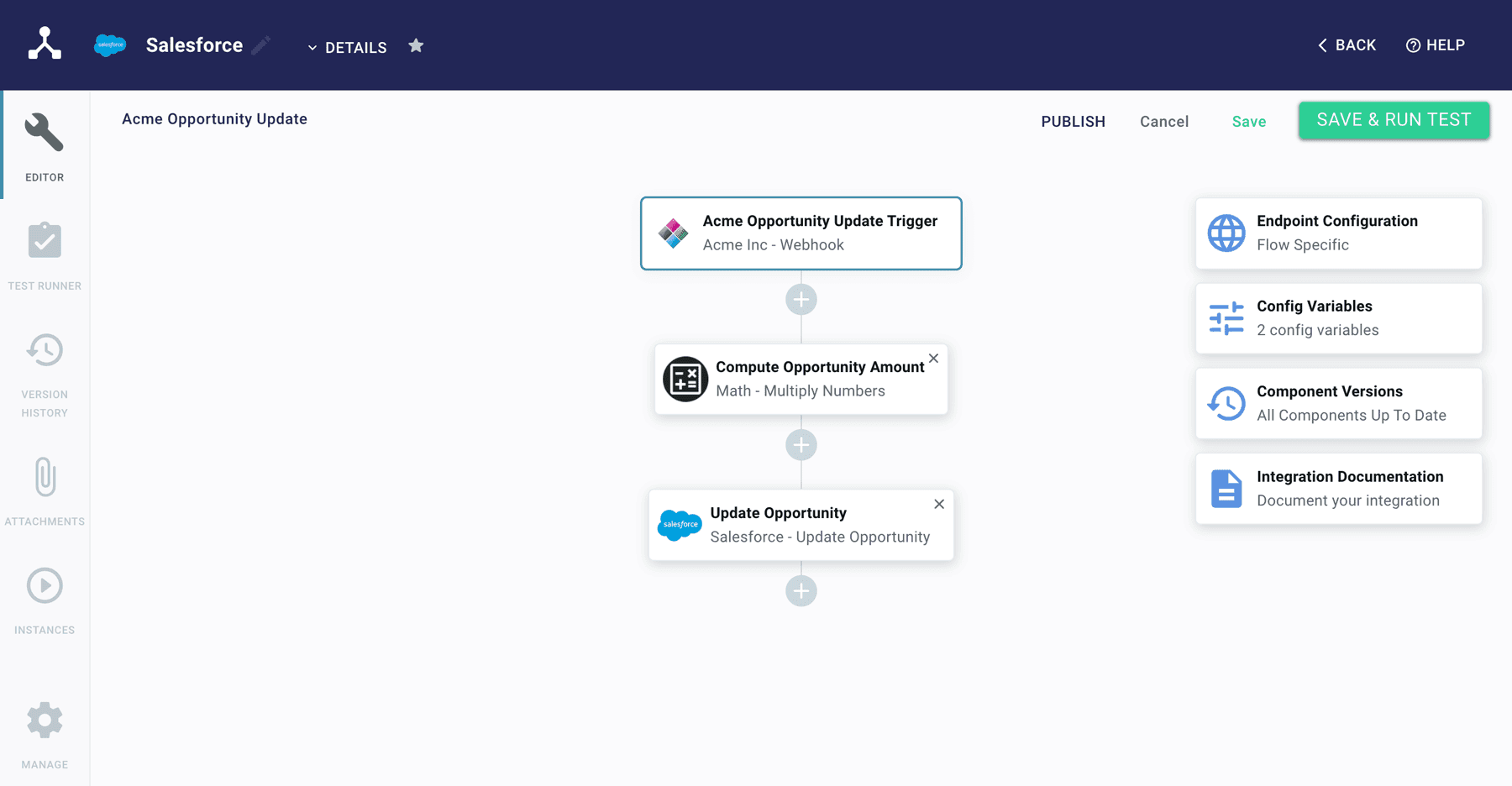Remove the Compute Opportunity Amount step
The width and height of the screenshot is (1512, 786).
(933, 359)
